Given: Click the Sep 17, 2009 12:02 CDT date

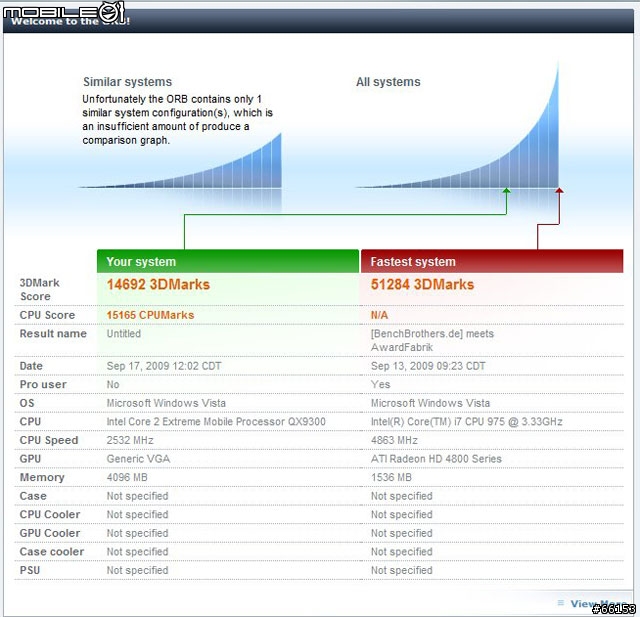Looking at the screenshot, I should 164,366.
